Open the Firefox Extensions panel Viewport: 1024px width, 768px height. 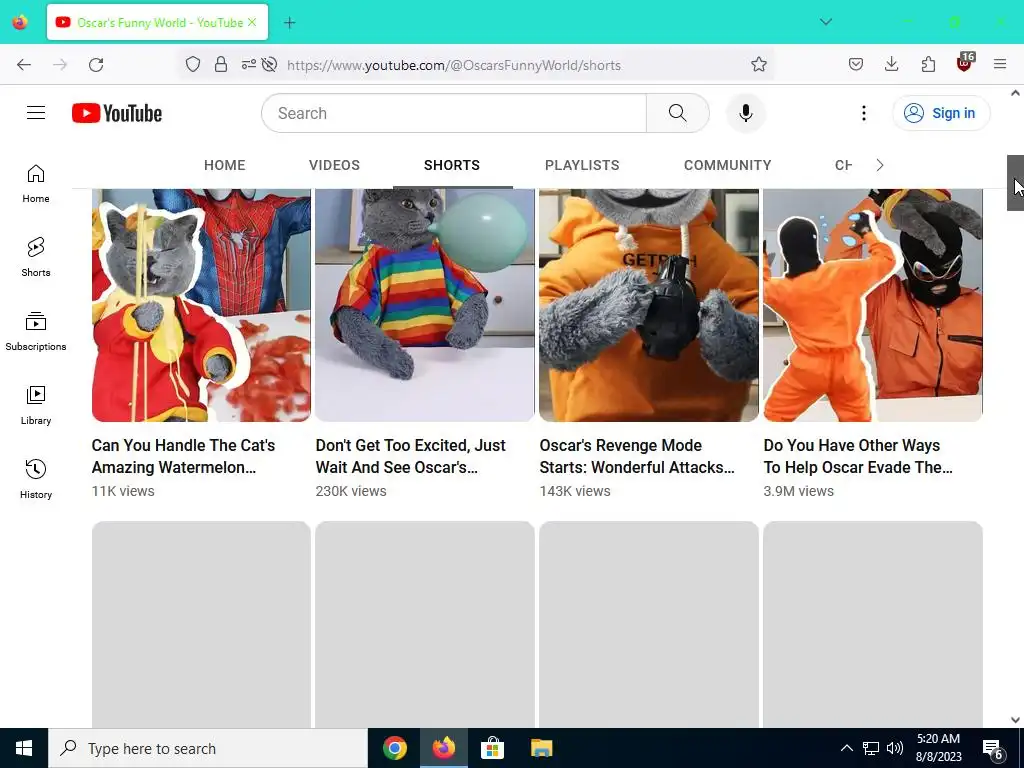click(928, 64)
